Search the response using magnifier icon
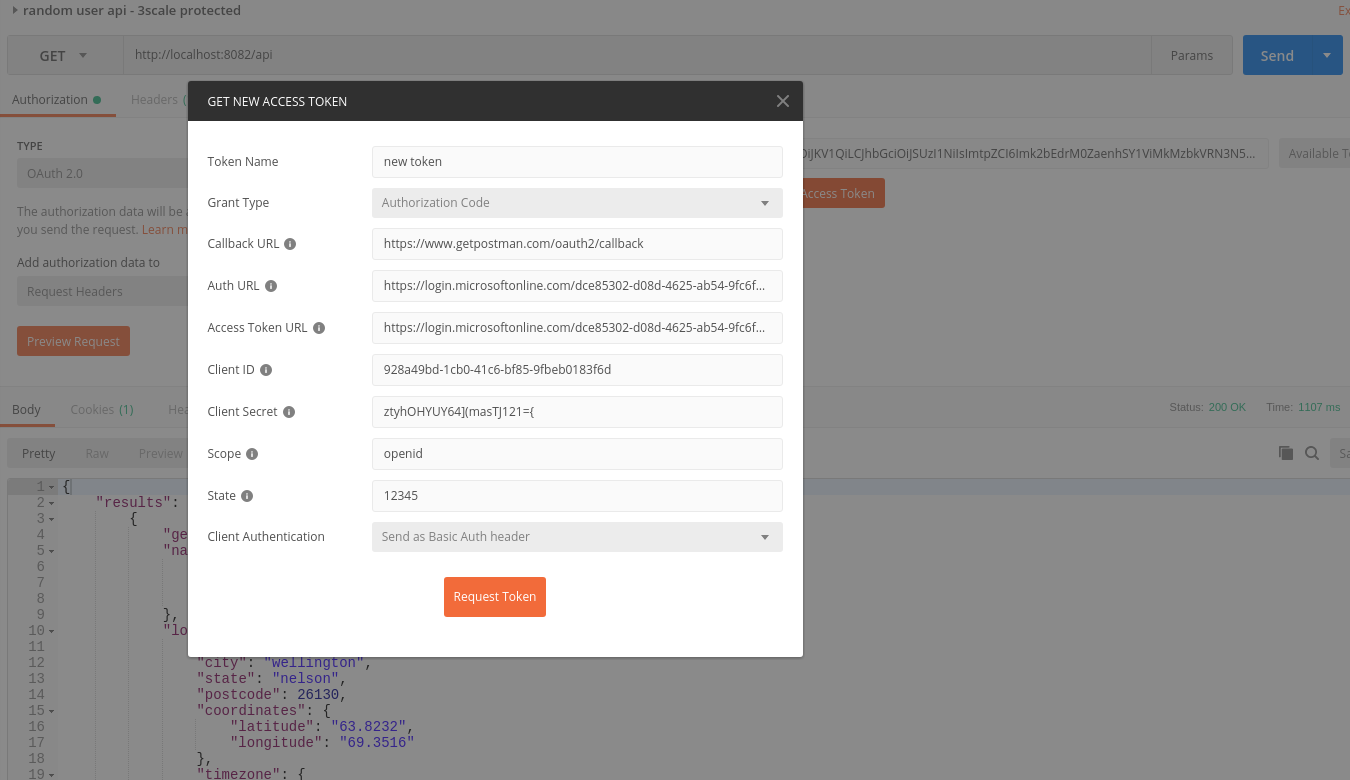 point(1312,453)
